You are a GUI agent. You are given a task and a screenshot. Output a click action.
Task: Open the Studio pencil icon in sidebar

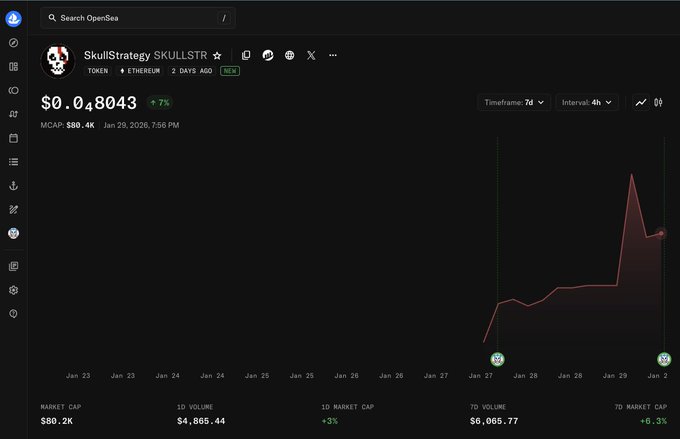point(13,210)
